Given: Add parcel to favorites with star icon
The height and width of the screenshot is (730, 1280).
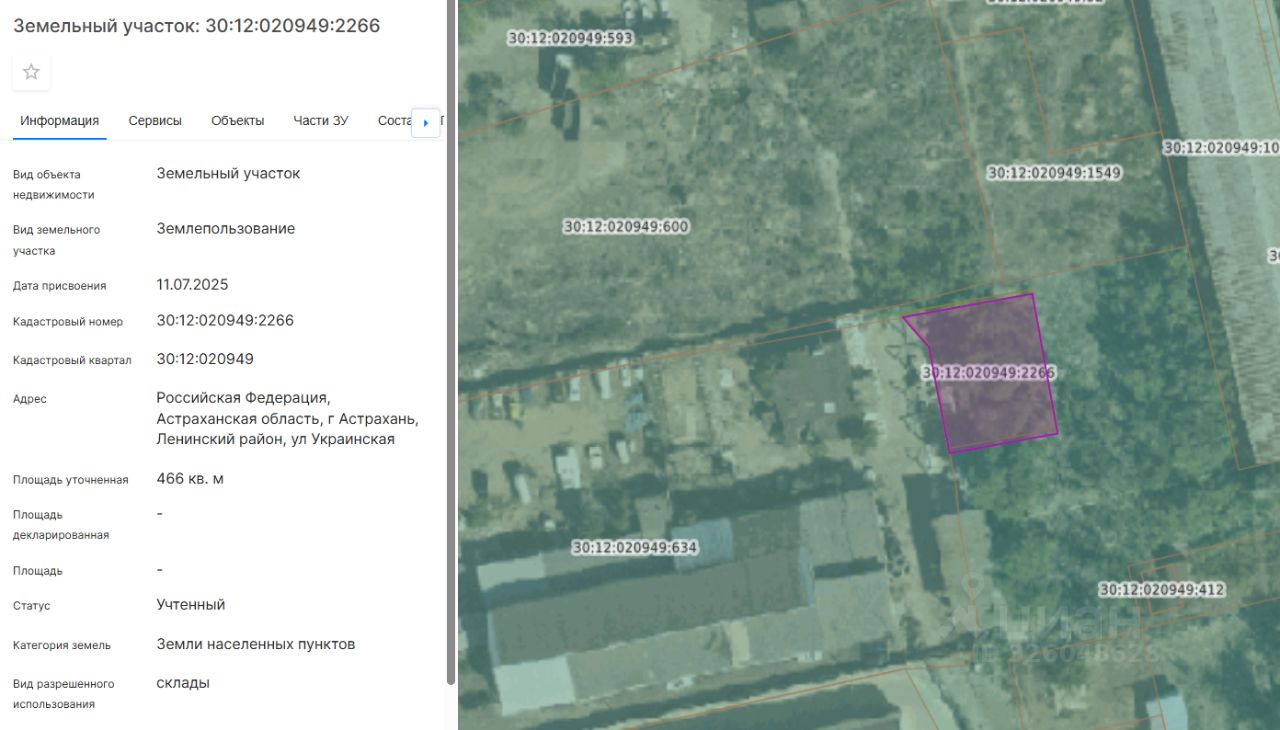Looking at the screenshot, I should (x=31, y=72).
